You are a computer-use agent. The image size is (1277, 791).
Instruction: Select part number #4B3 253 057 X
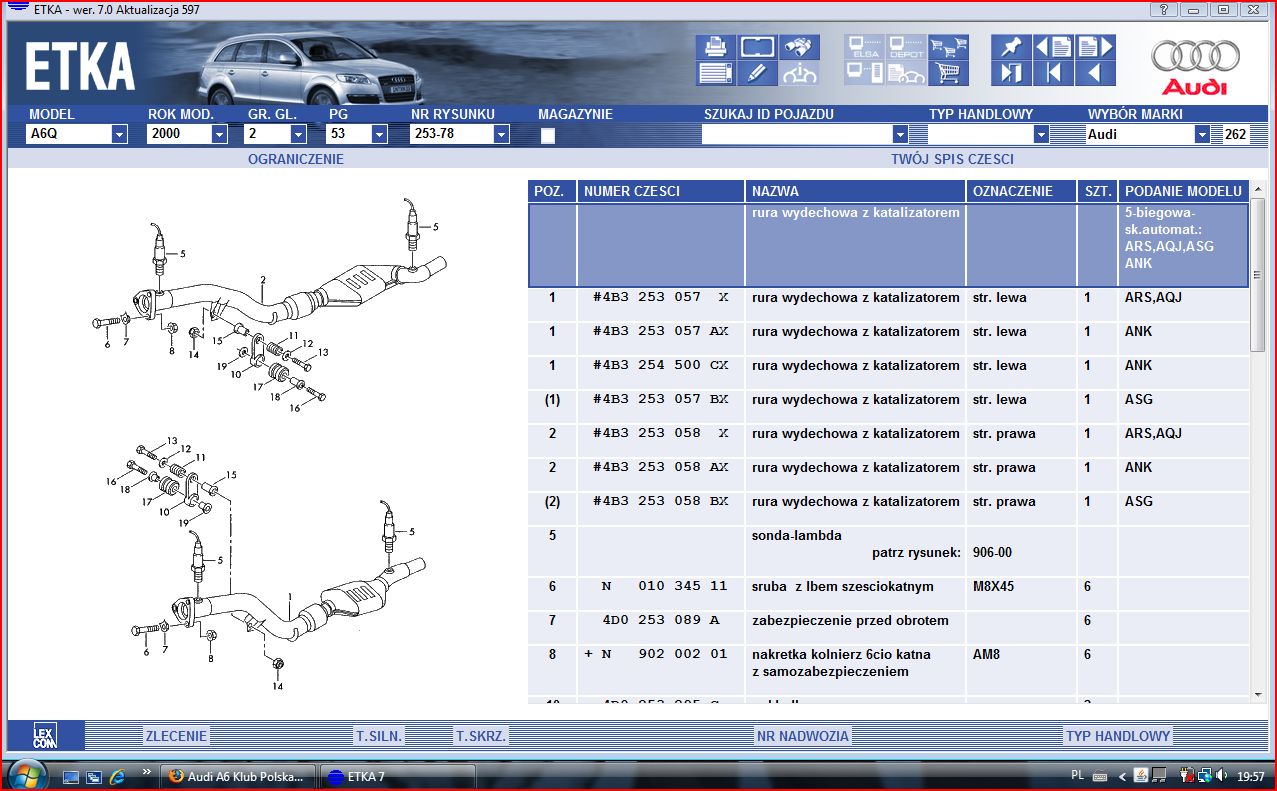coord(661,297)
